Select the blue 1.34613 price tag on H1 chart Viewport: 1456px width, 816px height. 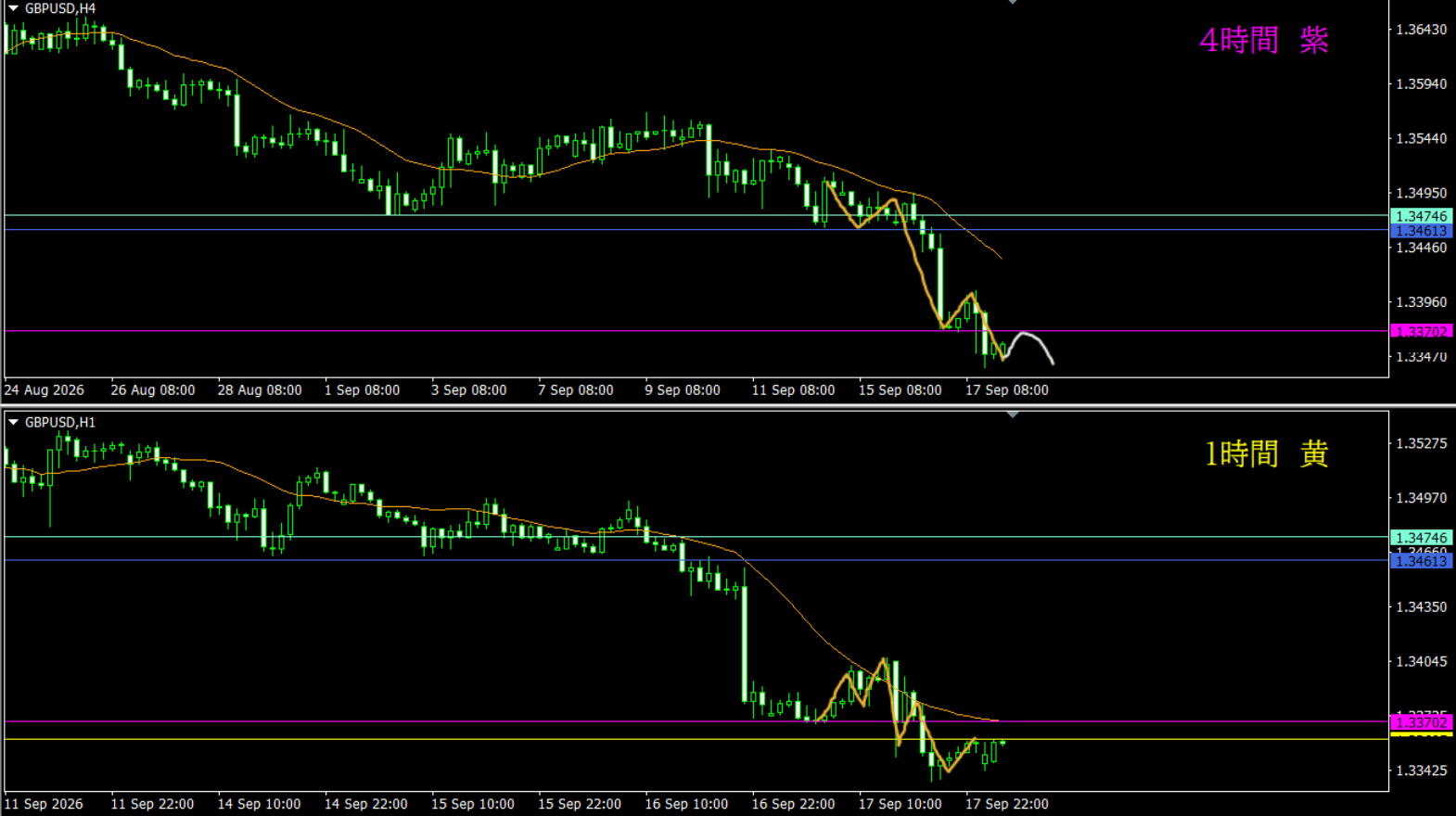1422,561
